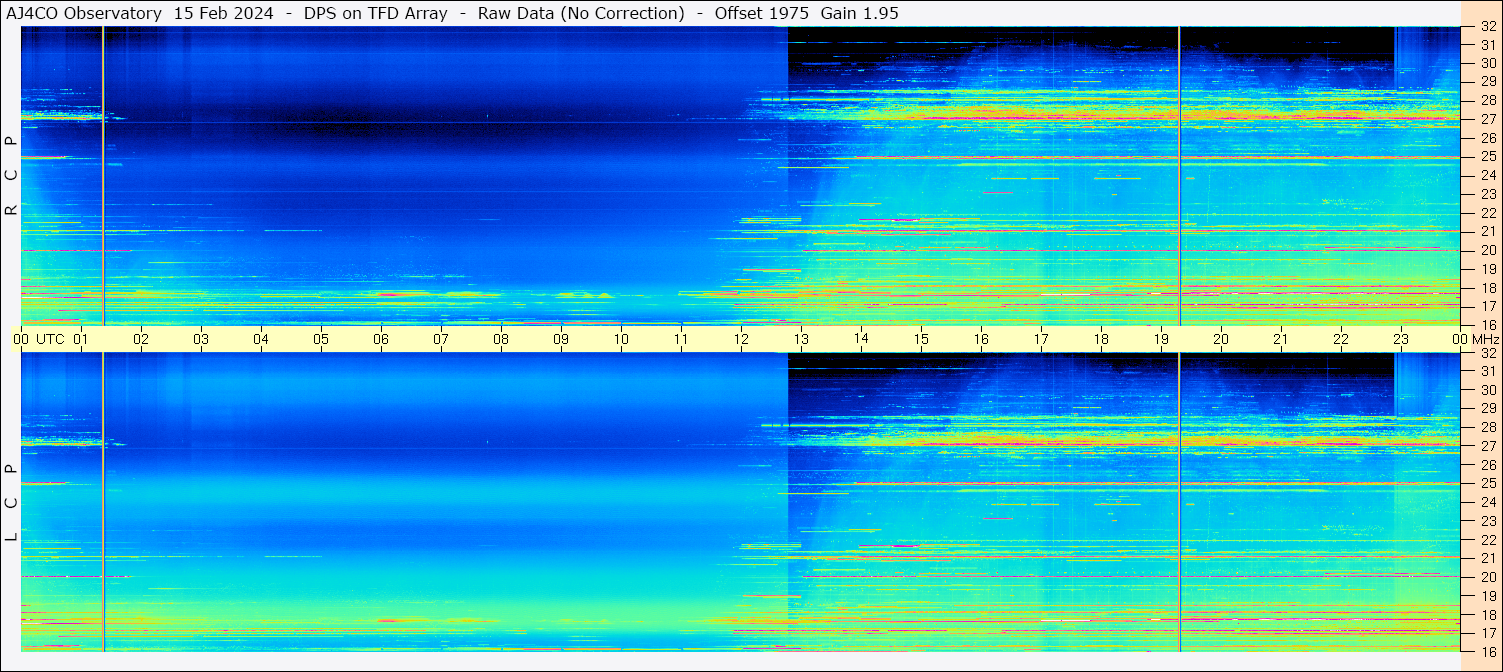Select the Gain 1.95 text in header
Viewport: 1503px width, 672px height.
pos(859,13)
